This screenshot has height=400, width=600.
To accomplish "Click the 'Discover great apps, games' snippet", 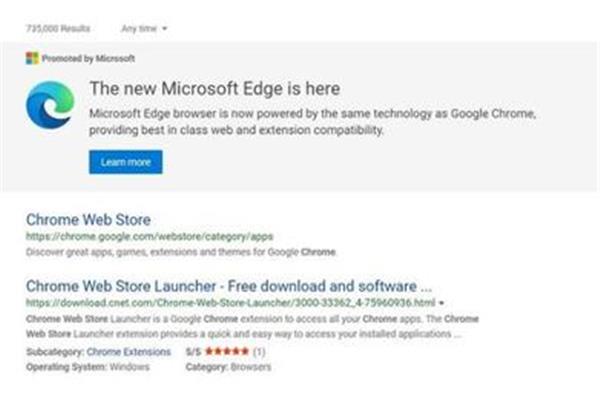I will click(181, 252).
